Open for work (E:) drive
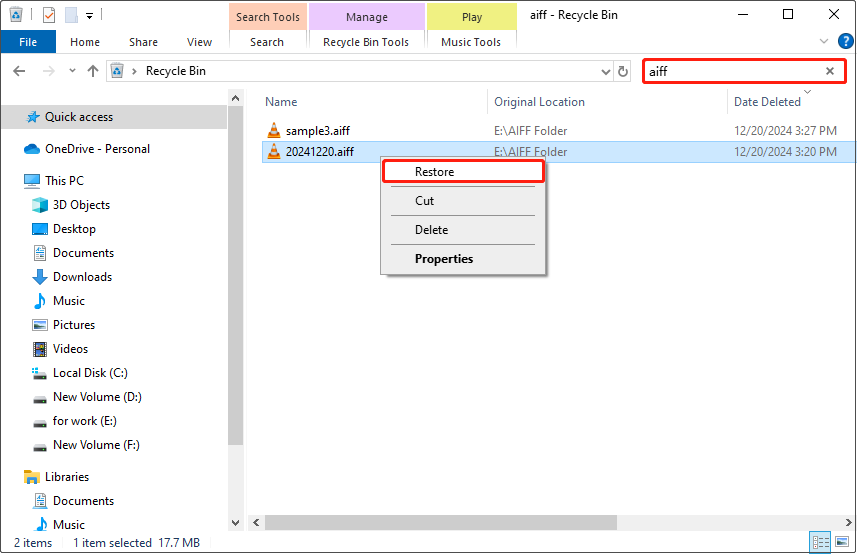This screenshot has width=858, height=555. 84,421
